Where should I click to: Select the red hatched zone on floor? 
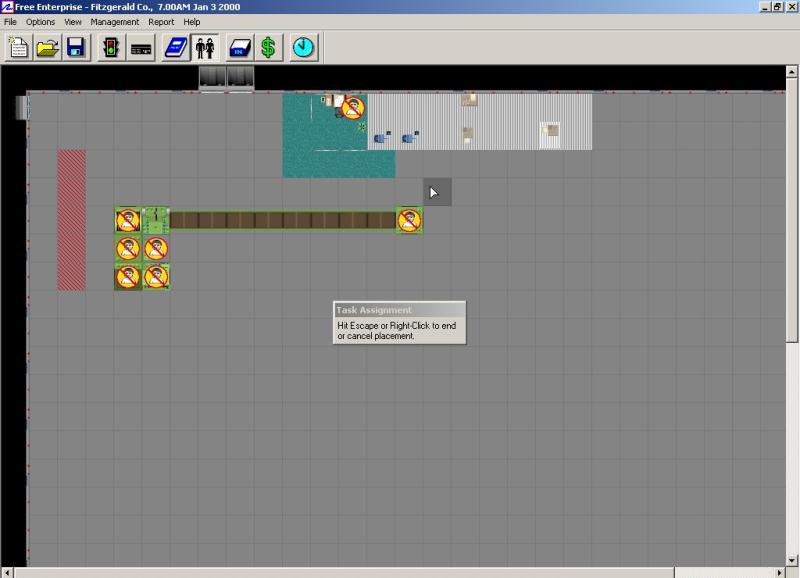[71, 220]
